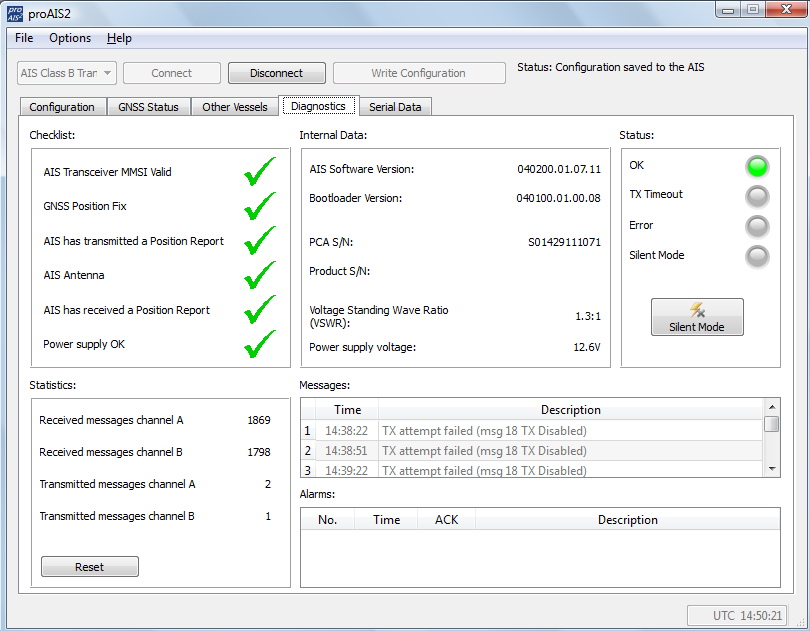The image size is (810, 631).
Task: Click the Power supply OK green checkmark
Action: tap(259, 344)
